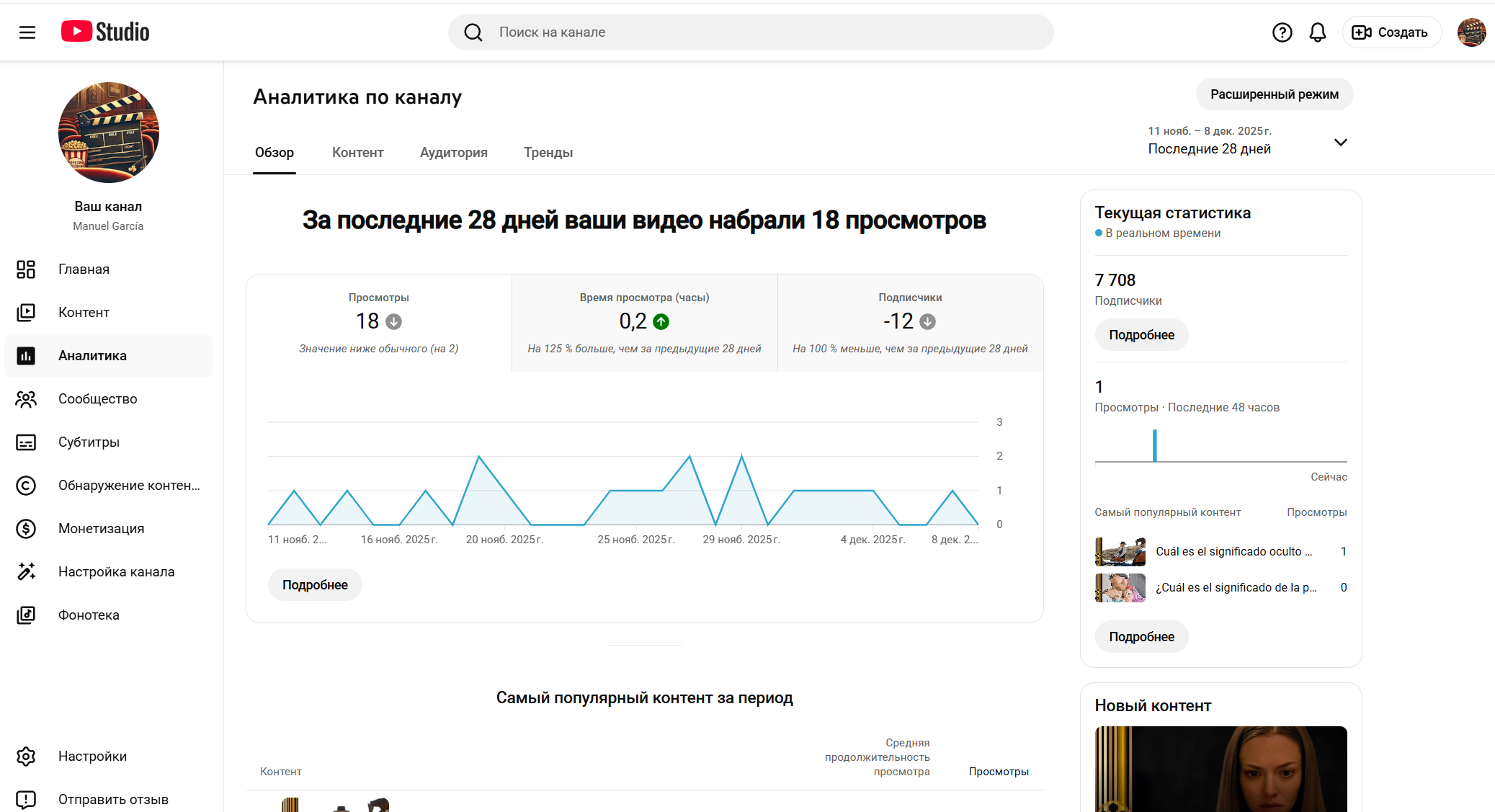Open the Cuál es el significado oculto video thumbnail
Screen dimensions: 1495x812
pos(1120,552)
